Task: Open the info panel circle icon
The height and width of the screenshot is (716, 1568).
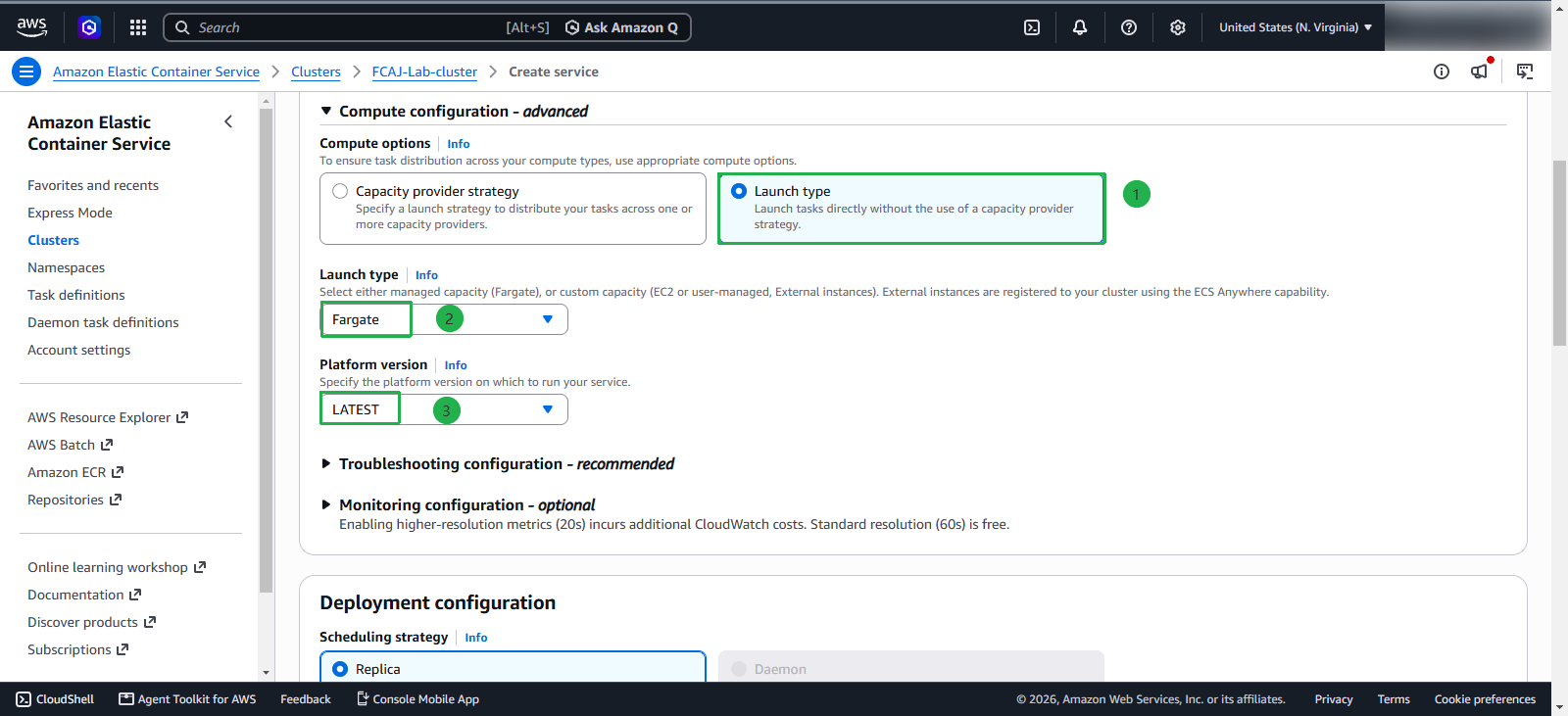Action: point(1442,72)
